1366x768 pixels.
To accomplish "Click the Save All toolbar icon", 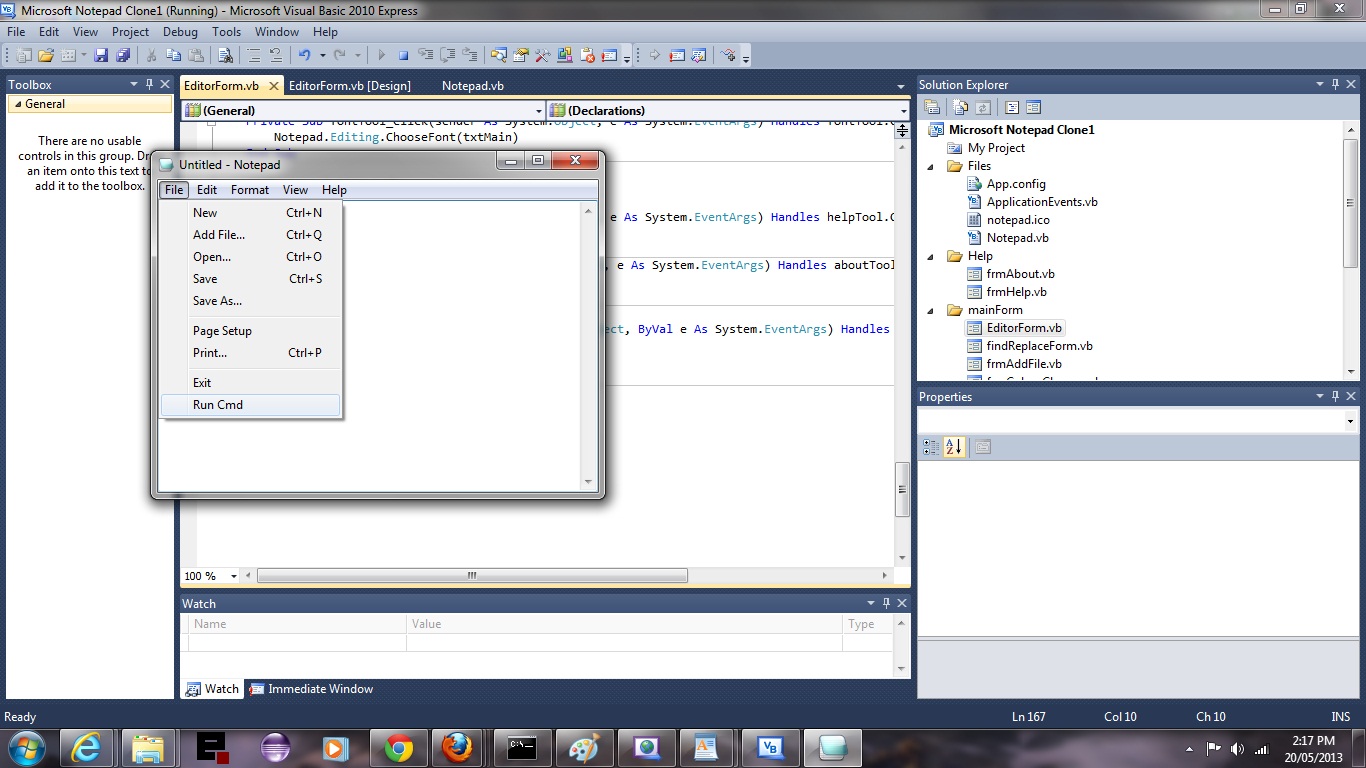I will click(x=122, y=55).
